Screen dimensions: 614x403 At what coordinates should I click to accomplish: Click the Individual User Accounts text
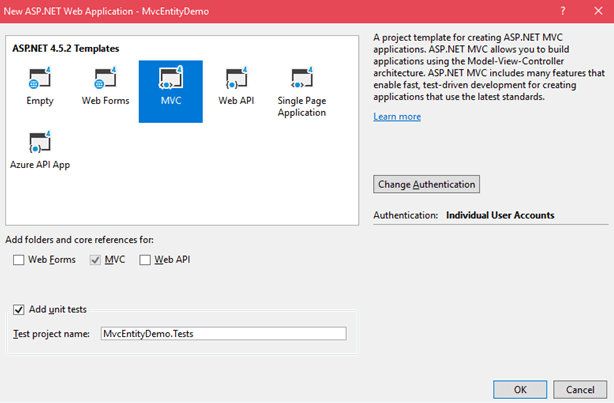point(500,215)
